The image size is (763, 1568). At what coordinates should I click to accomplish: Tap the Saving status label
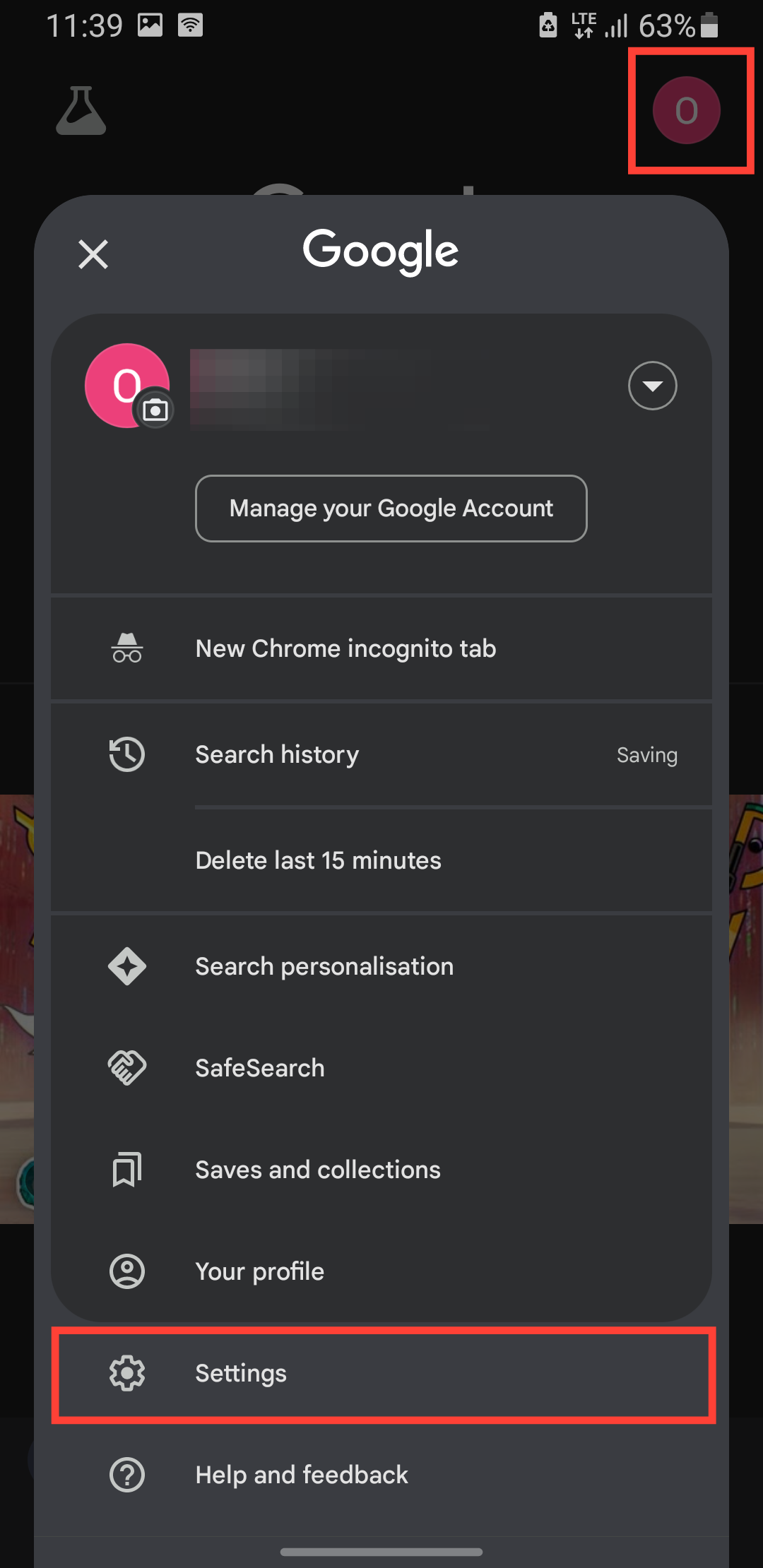tap(646, 755)
